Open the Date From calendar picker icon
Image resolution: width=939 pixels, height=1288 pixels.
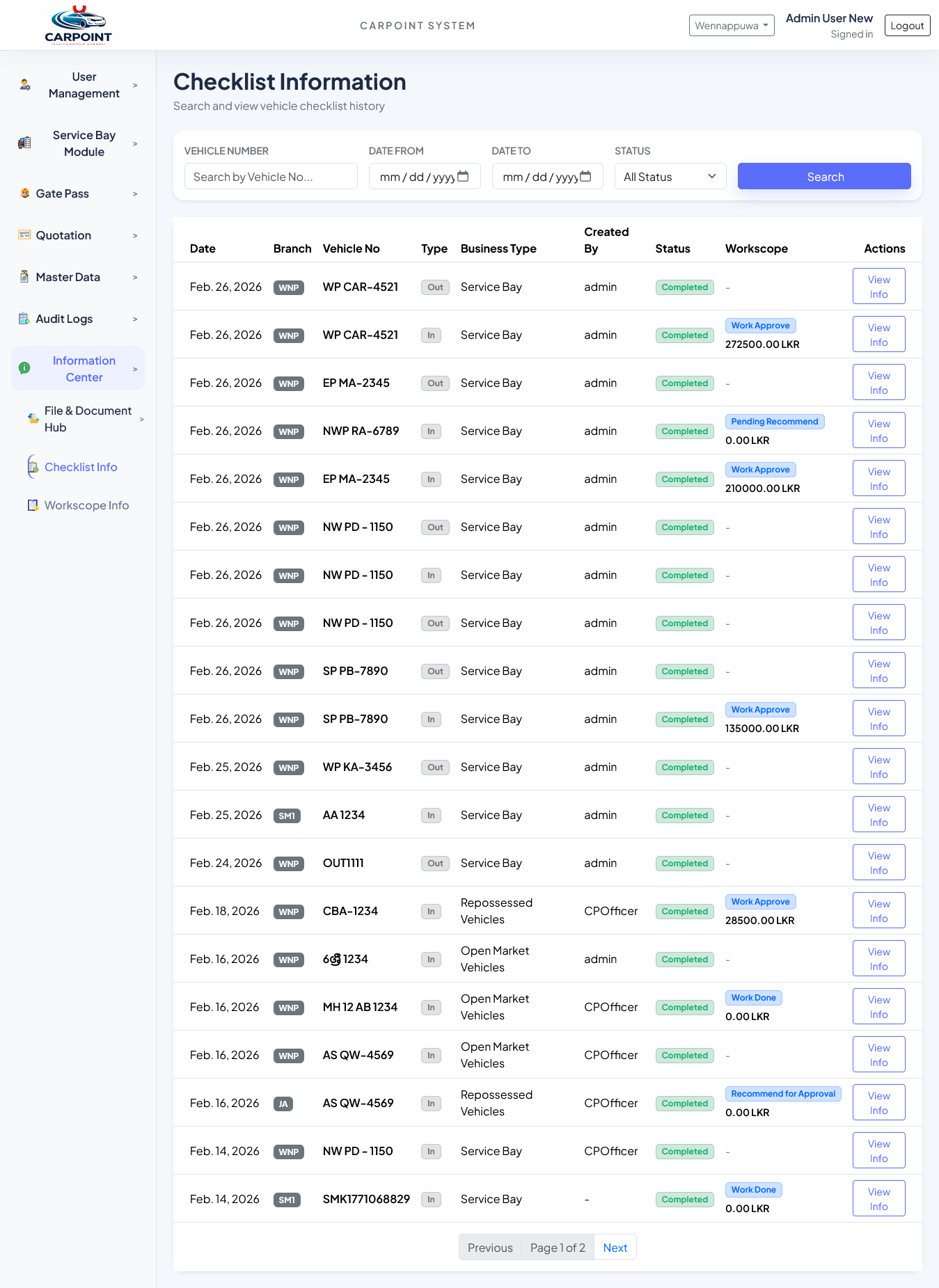(464, 176)
